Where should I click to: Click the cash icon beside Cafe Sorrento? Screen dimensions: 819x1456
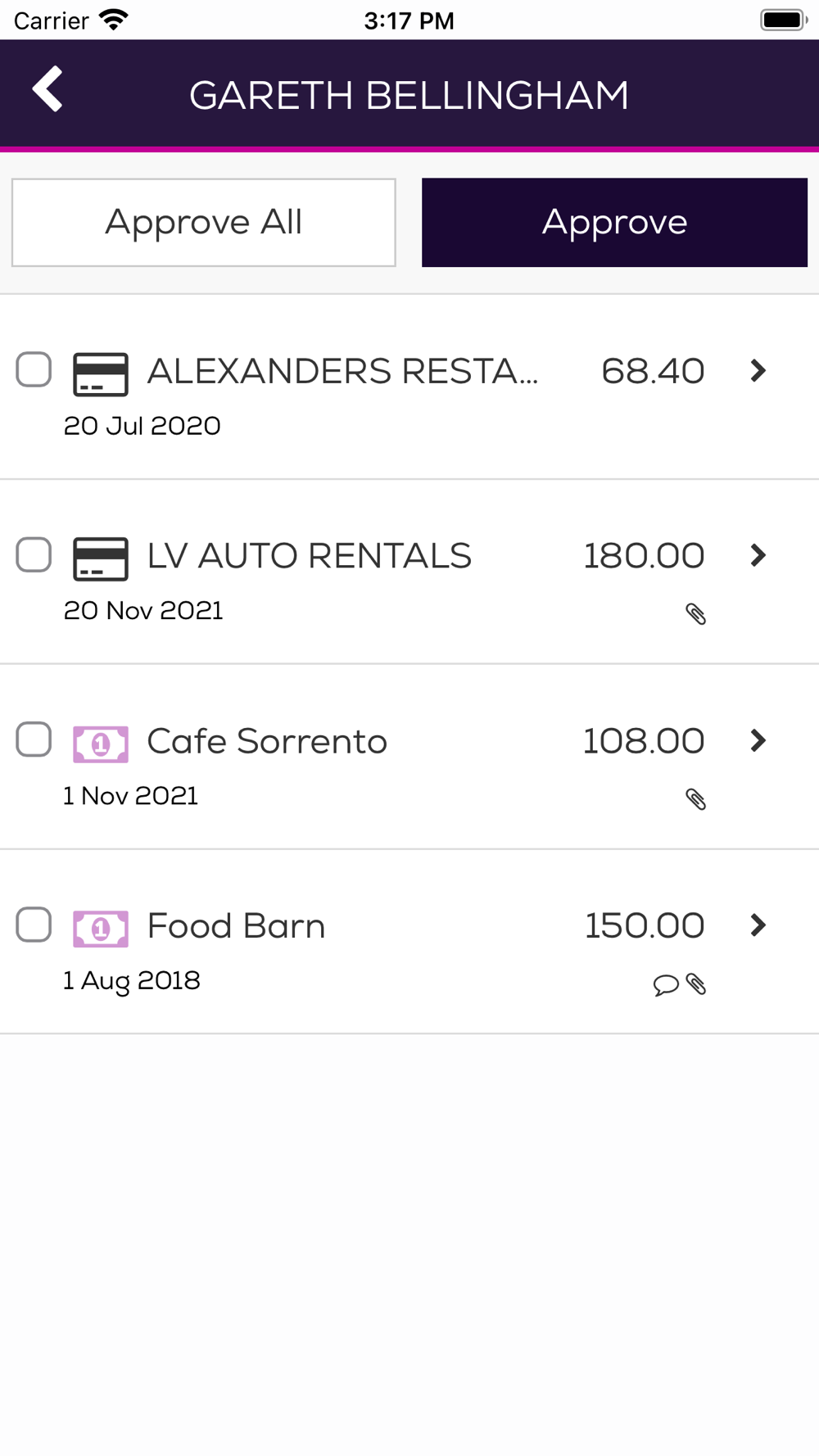point(100,744)
